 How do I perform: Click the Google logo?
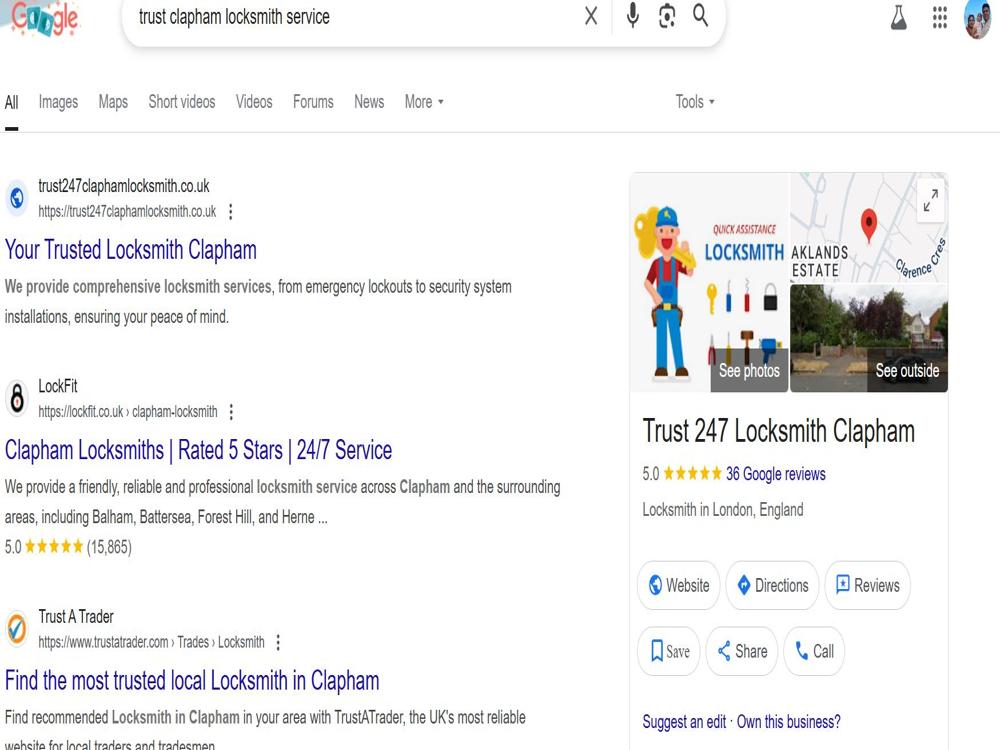point(44,18)
